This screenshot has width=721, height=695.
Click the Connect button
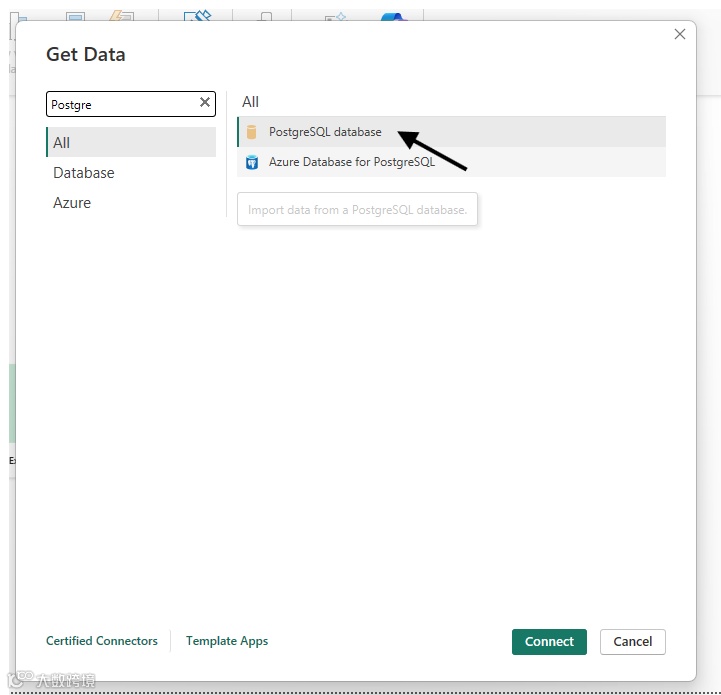click(x=549, y=642)
